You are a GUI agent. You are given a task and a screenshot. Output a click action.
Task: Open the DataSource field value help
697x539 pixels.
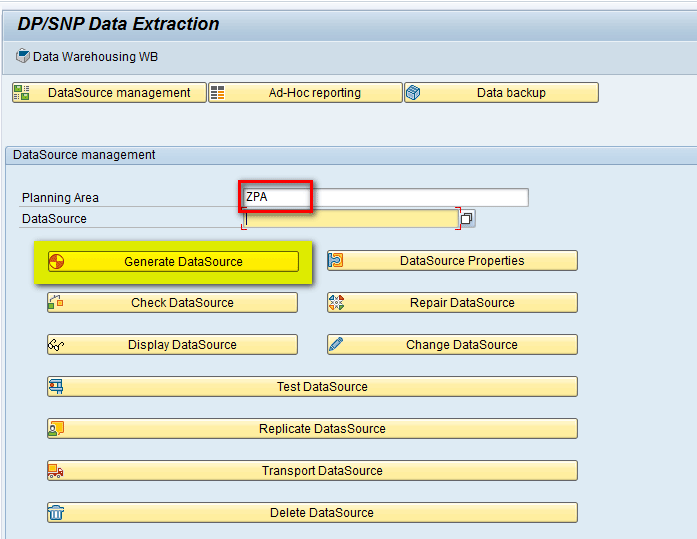467,219
